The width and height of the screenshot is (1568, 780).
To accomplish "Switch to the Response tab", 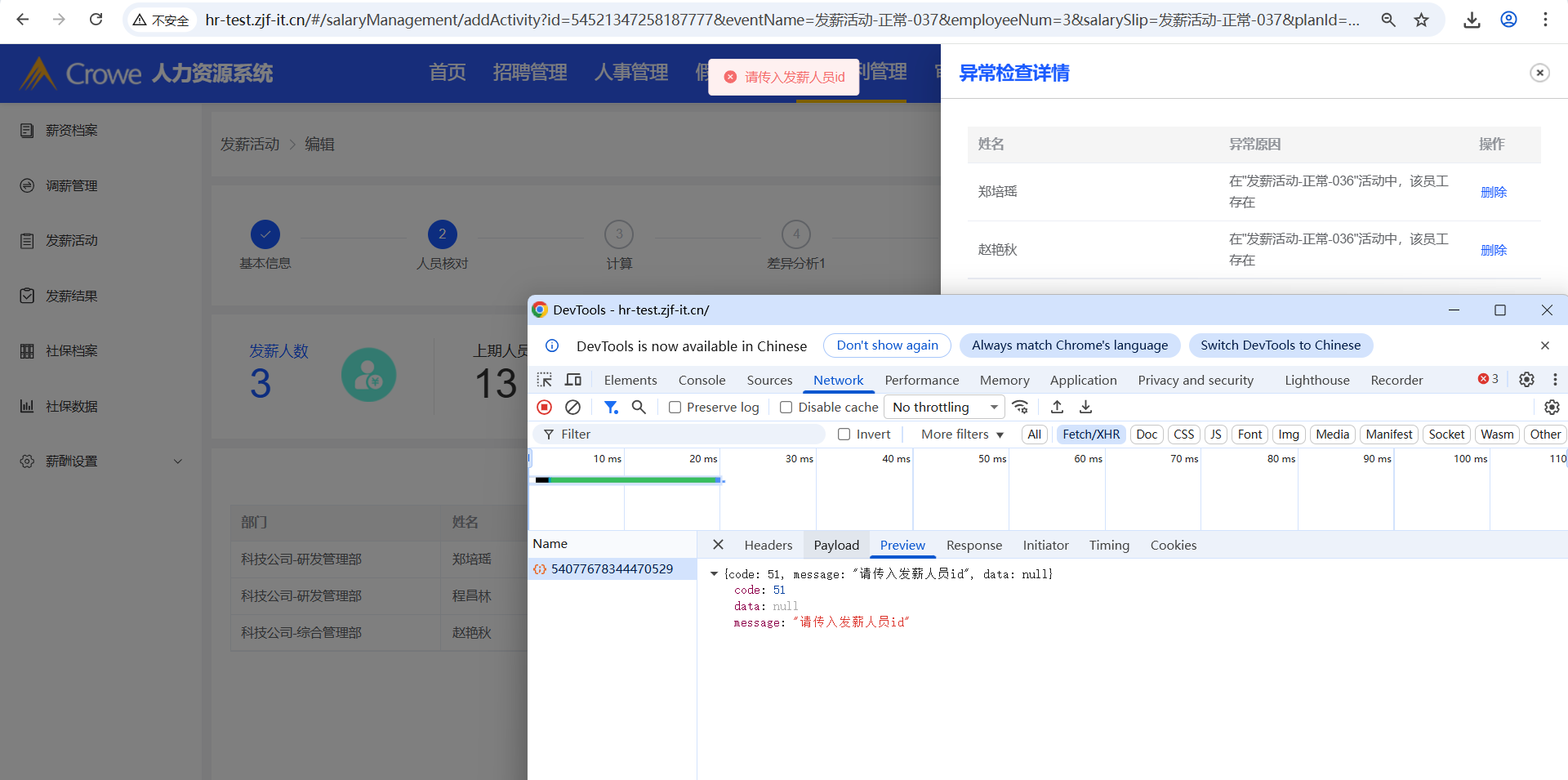I will (x=973, y=546).
